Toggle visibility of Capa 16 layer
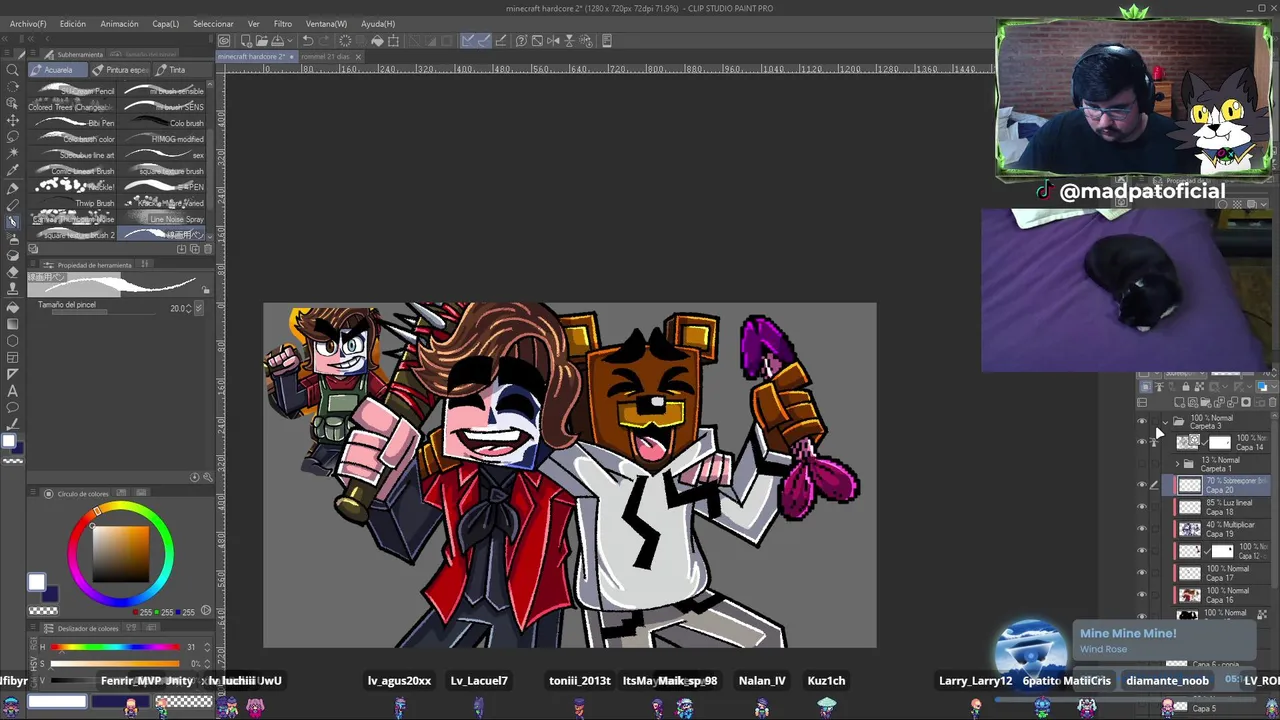Image resolution: width=1280 pixels, height=720 pixels. (1142, 595)
